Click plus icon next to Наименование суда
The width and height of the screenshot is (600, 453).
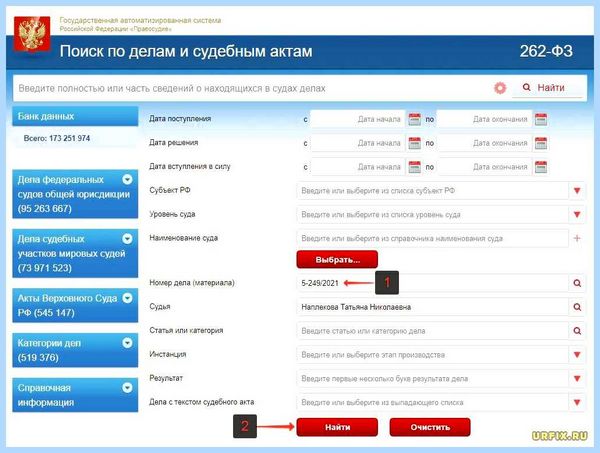pyautogui.click(x=577, y=238)
